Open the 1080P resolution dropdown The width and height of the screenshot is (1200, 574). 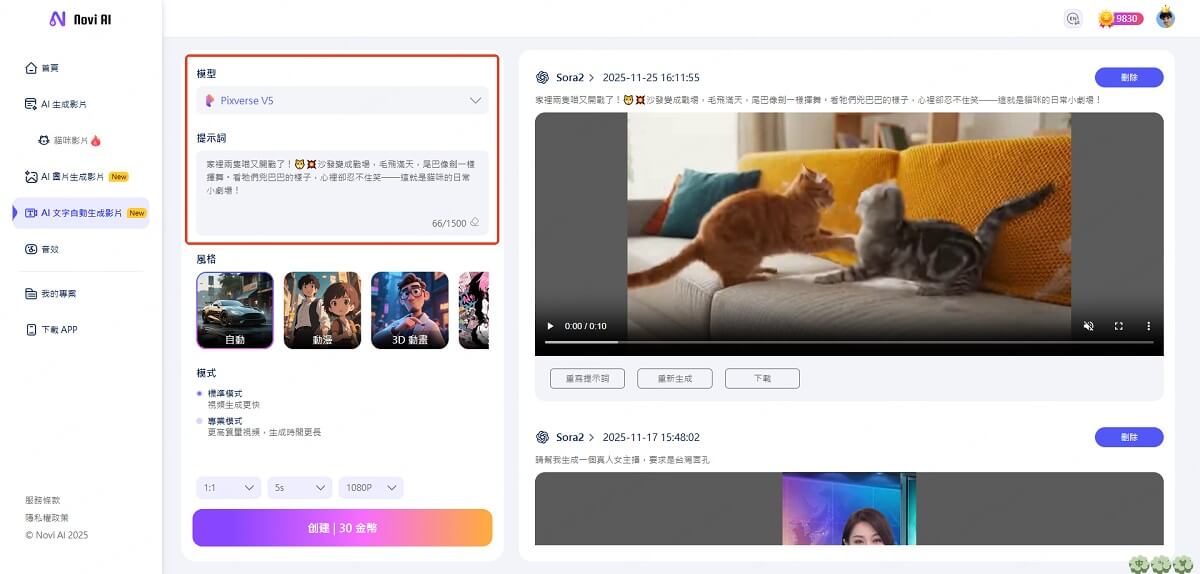[370, 488]
